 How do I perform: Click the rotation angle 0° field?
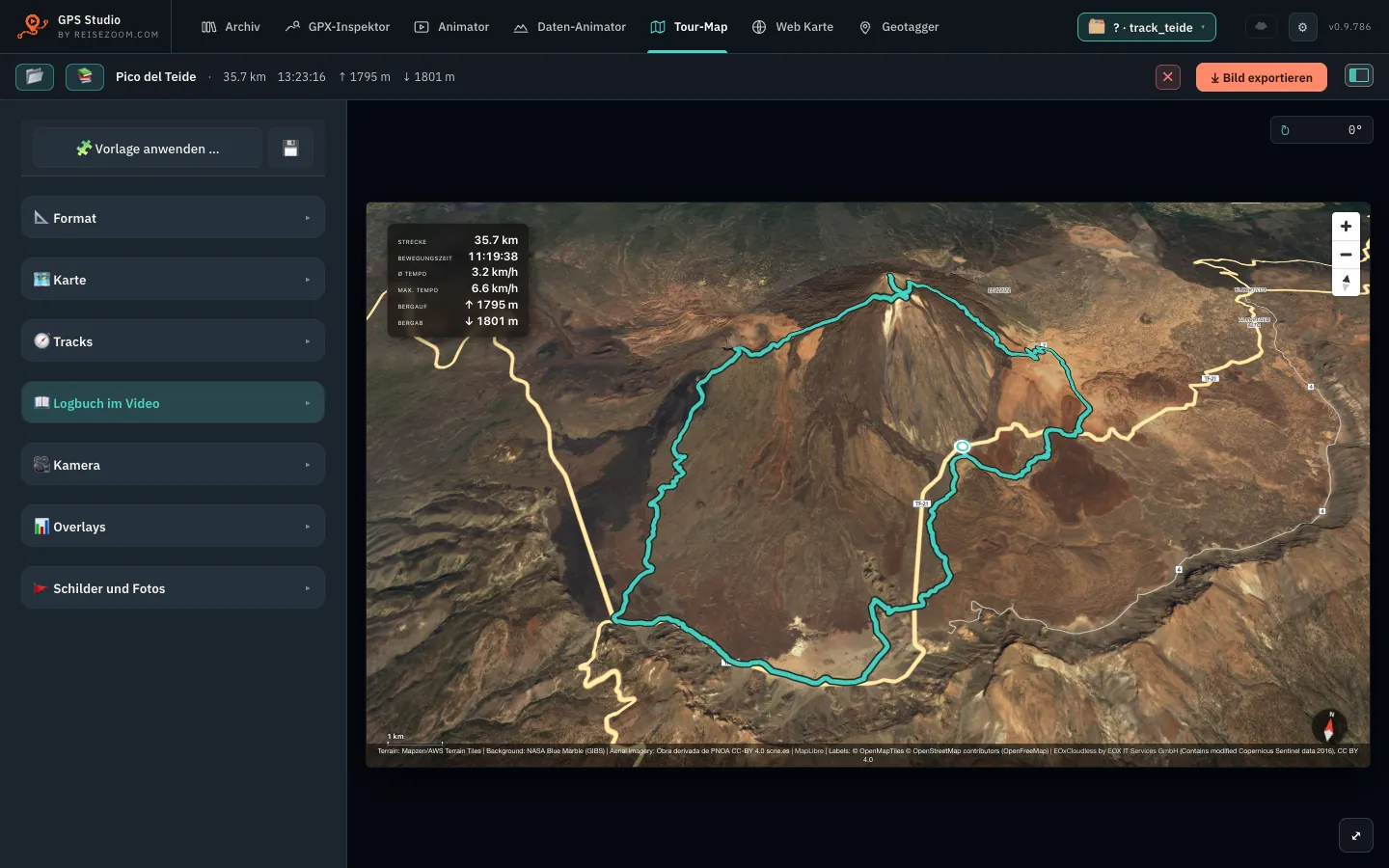[x=1321, y=130]
